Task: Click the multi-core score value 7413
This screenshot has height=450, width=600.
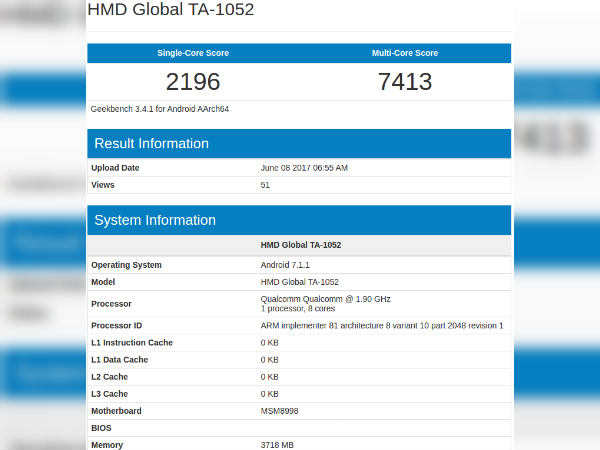Action: (x=405, y=82)
